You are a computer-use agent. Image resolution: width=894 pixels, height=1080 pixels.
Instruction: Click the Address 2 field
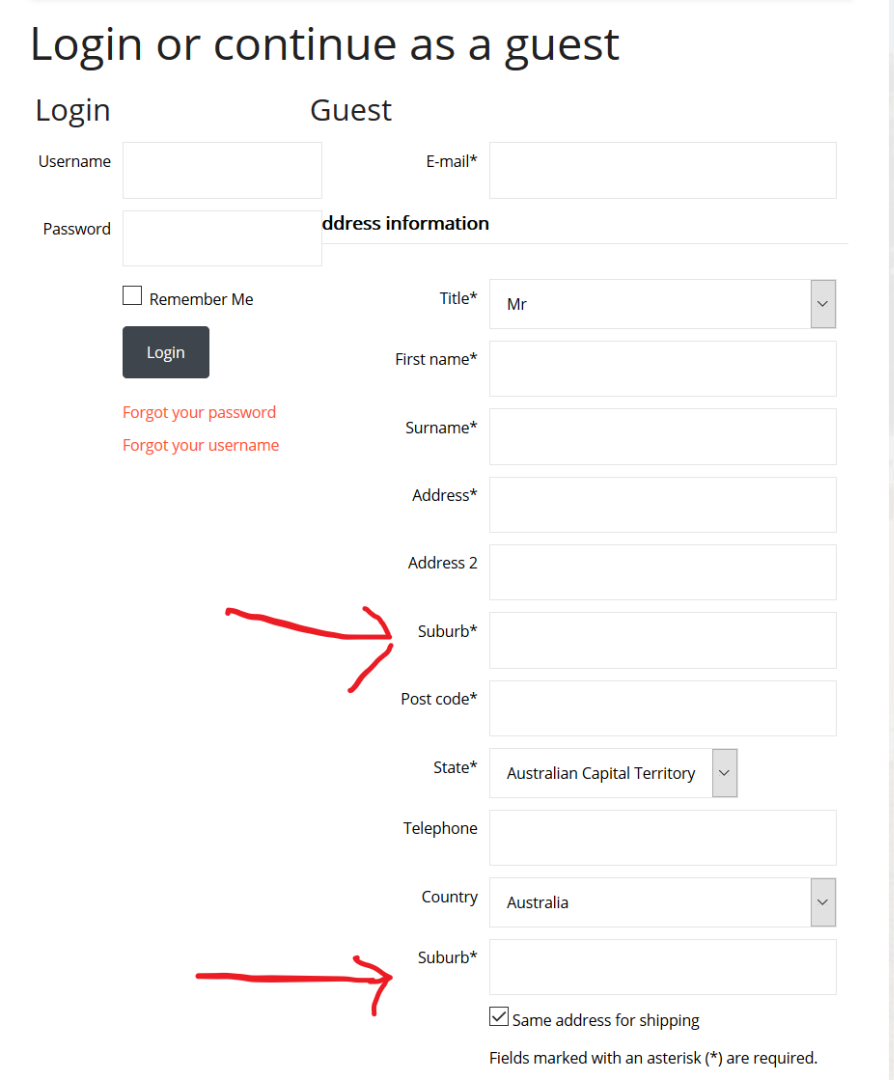663,572
